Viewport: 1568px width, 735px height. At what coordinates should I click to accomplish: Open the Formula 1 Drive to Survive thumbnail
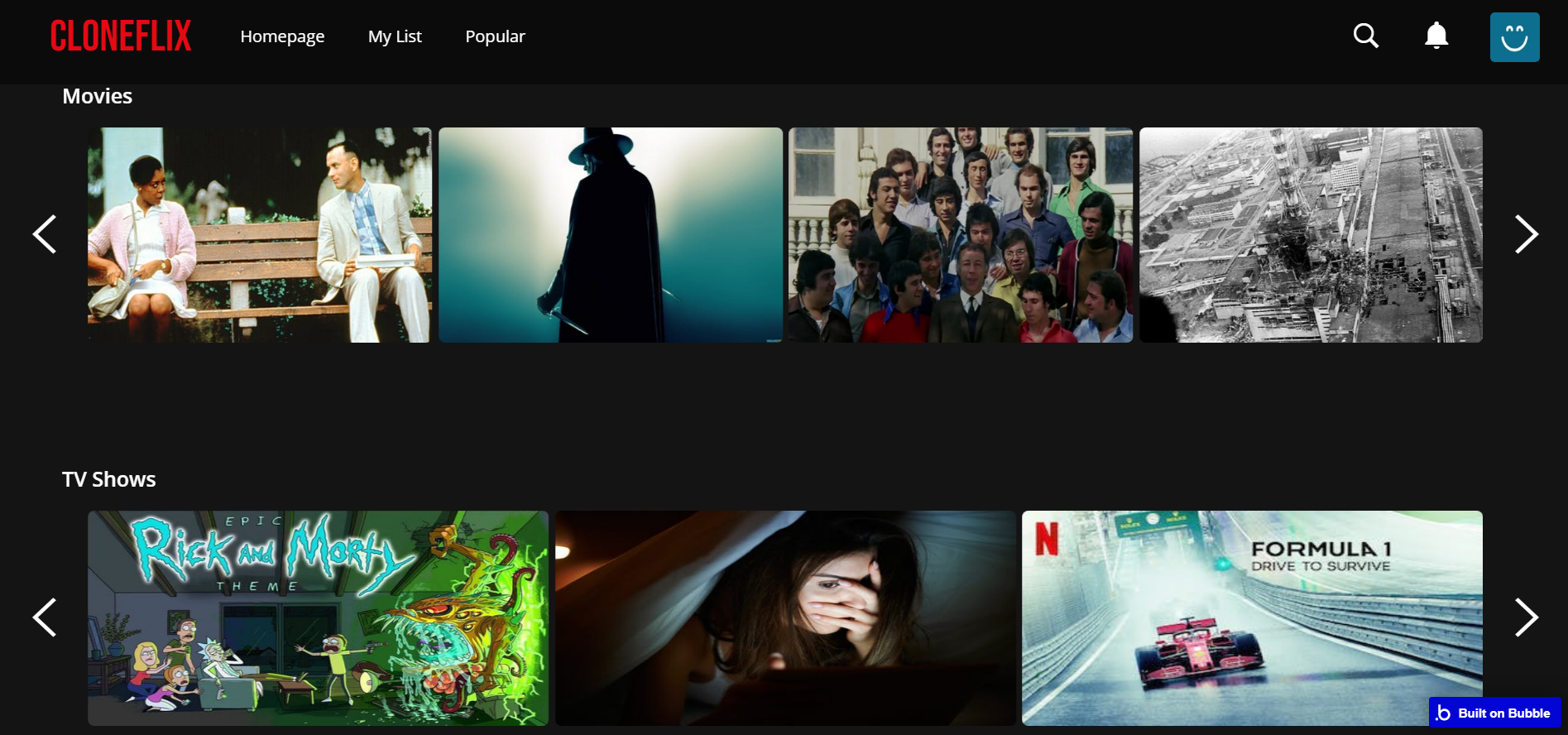pyautogui.click(x=1252, y=618)
